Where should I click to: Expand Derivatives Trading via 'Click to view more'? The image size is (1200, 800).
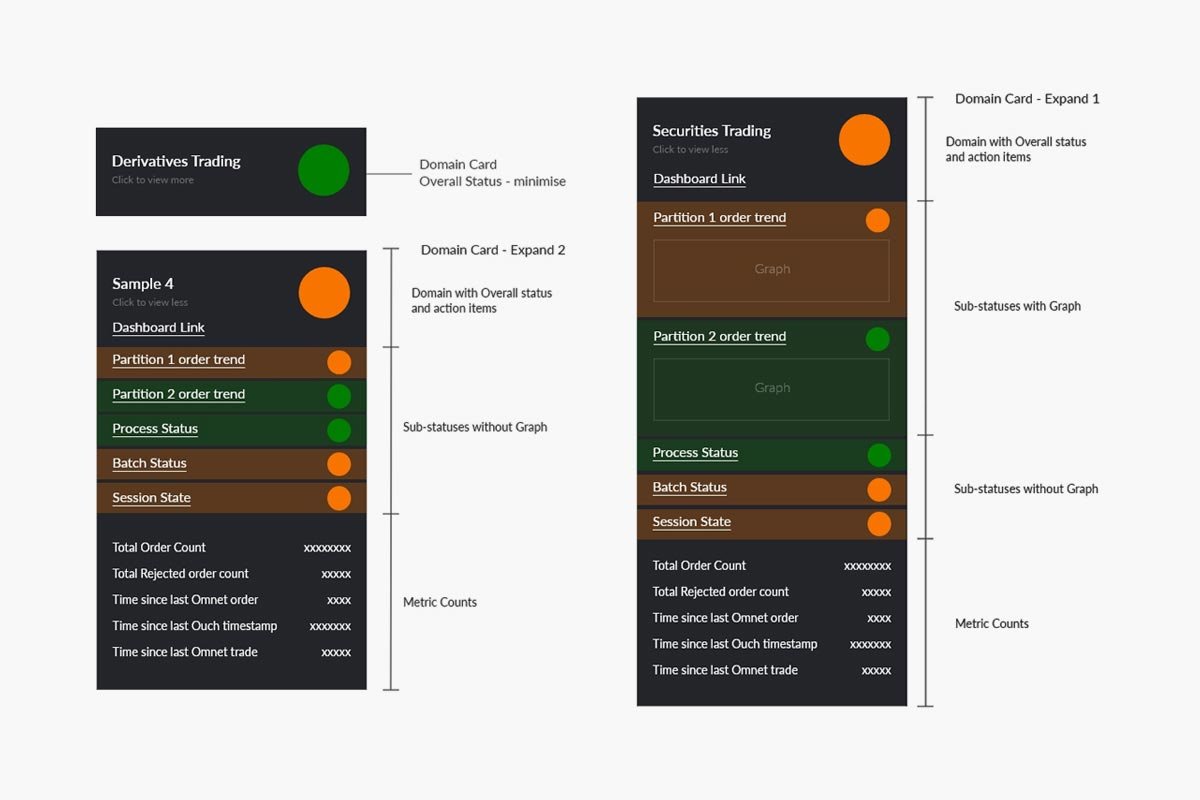153,180
